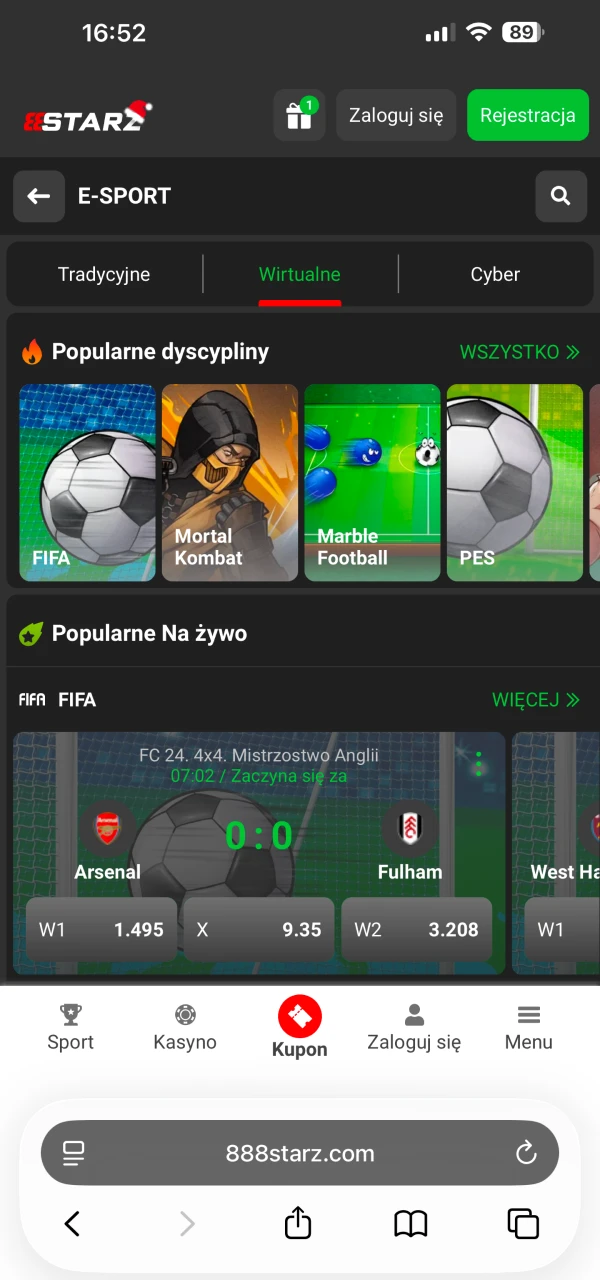Open the Safari tabs overview icon
The width and height of the screenshot is (600, 1280).
522,1223
